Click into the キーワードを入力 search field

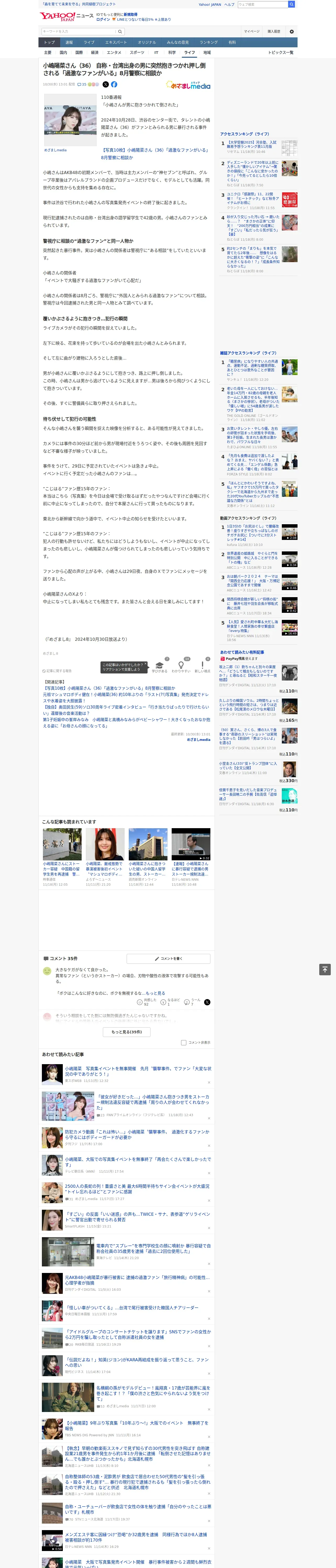click(x=79, y=31)
